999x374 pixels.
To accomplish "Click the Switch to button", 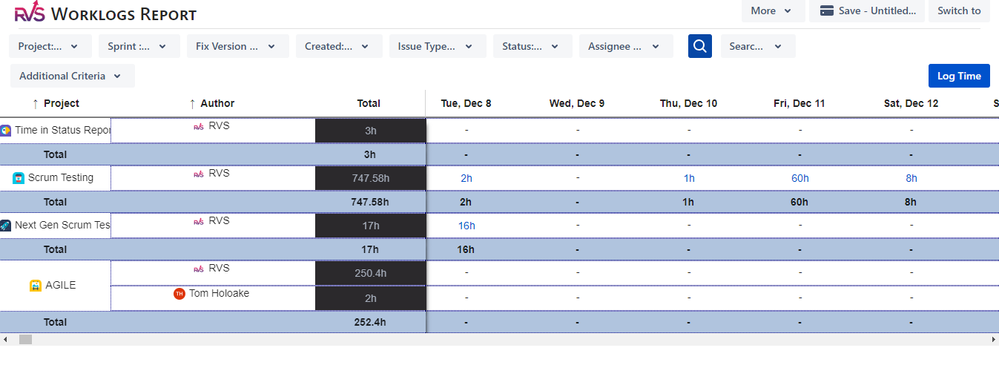I will 959,11.
